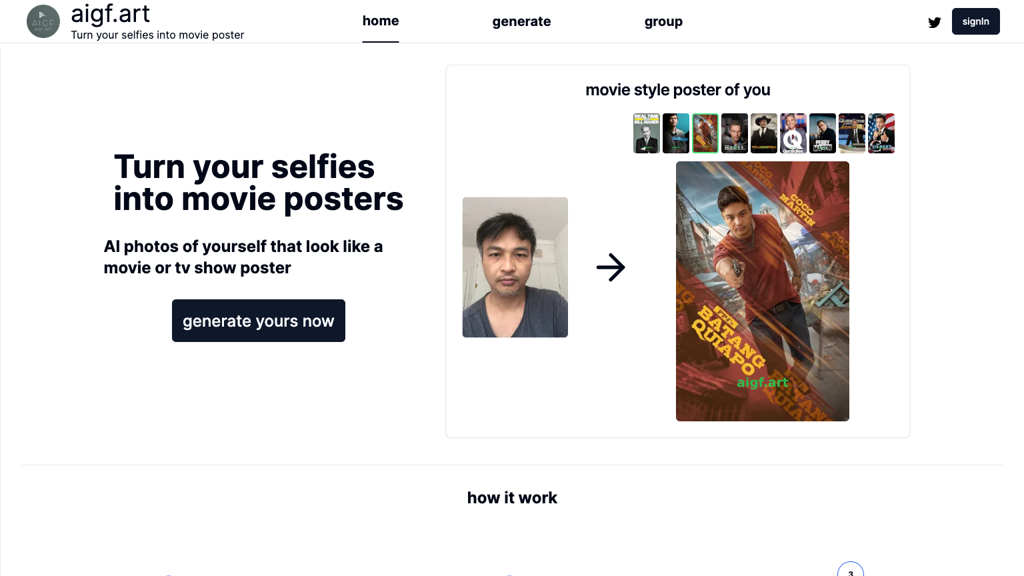
Task: Go to the home tab
Action: [380, 21]
